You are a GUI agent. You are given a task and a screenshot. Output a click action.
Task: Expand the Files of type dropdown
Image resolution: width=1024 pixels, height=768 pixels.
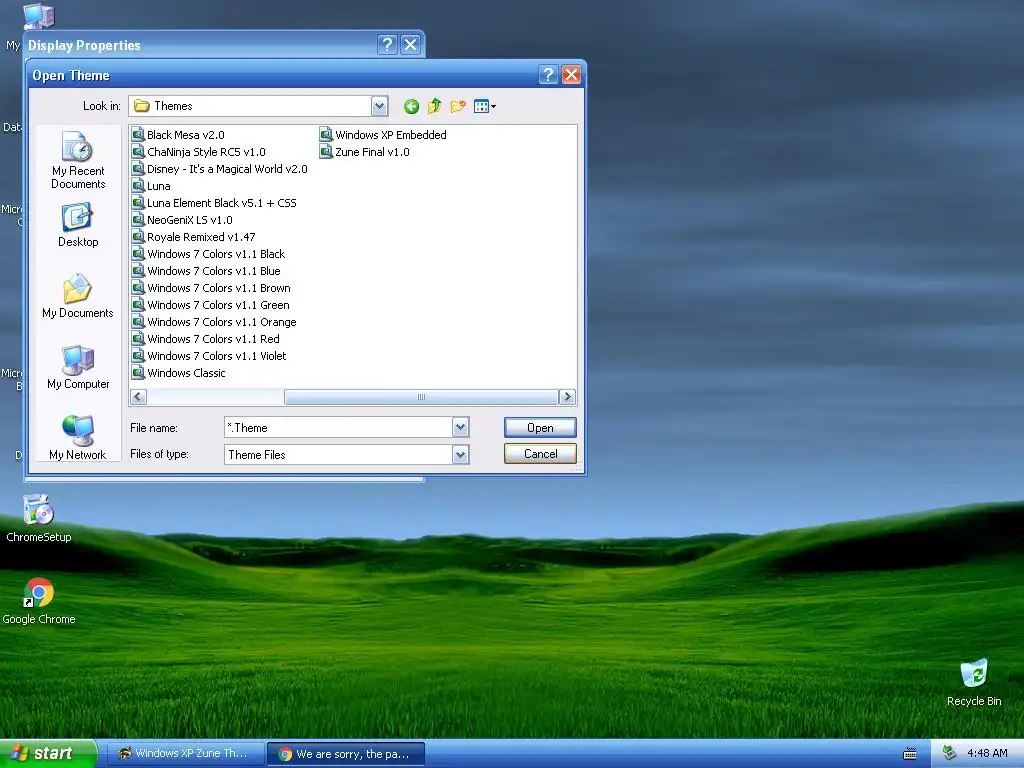(x=460, y=455)
